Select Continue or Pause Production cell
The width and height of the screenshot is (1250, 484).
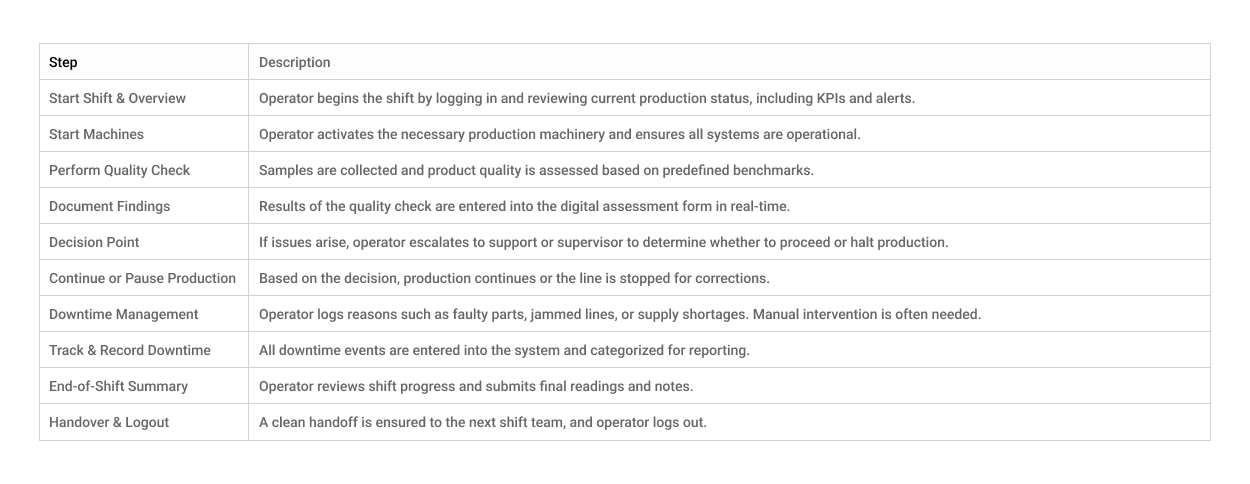click(x=142, y=278)
